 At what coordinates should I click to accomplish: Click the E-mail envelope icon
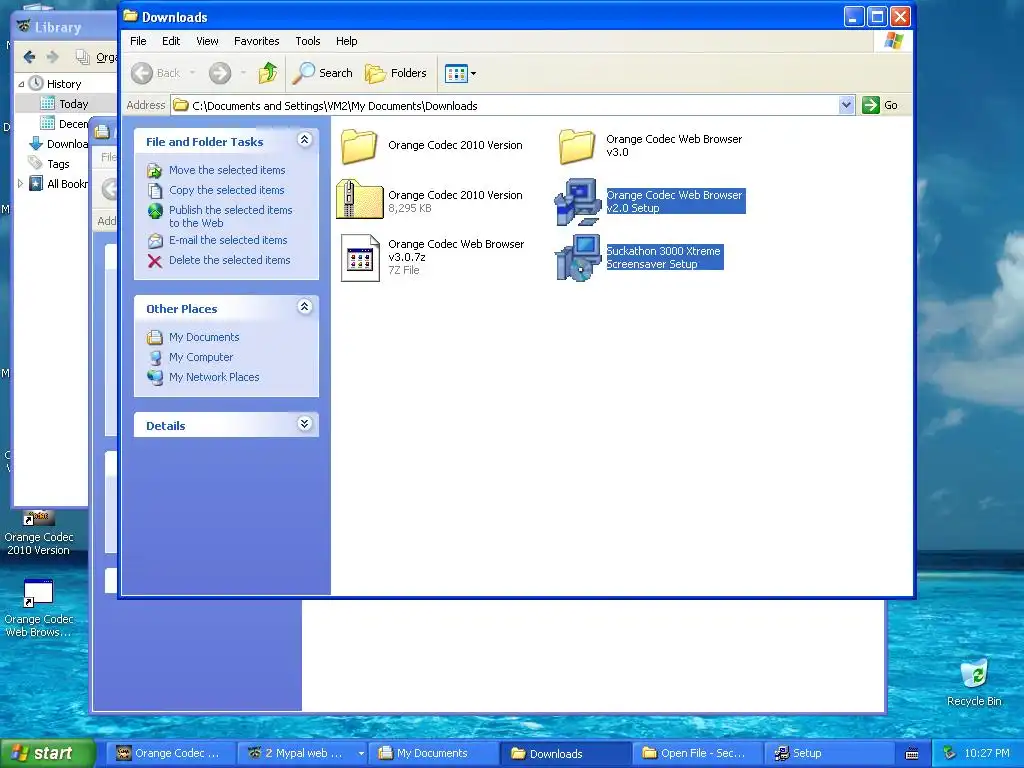[x=155, y=241]
